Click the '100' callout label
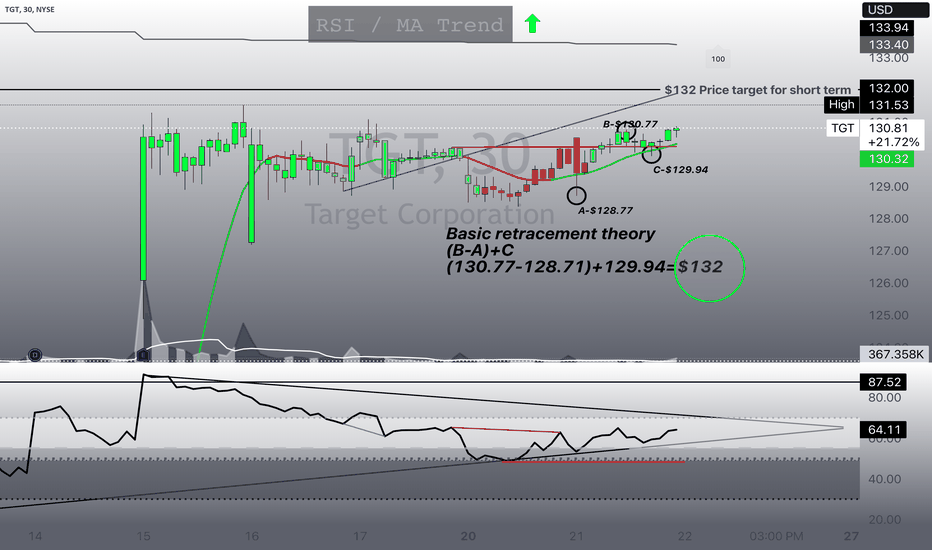The width and height of the screenshot is (932, 550). click(718, 58)
